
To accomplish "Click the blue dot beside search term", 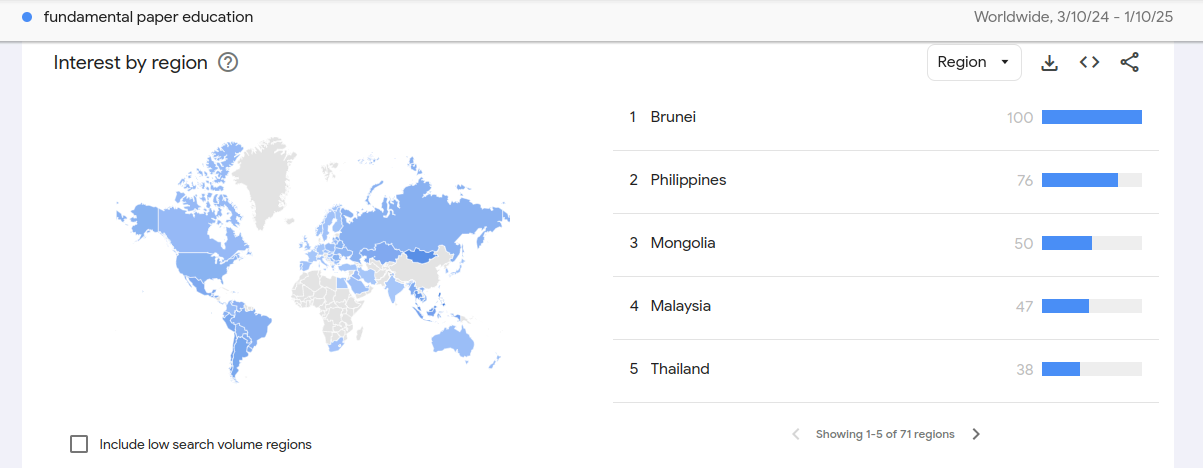I will [27, 17].
